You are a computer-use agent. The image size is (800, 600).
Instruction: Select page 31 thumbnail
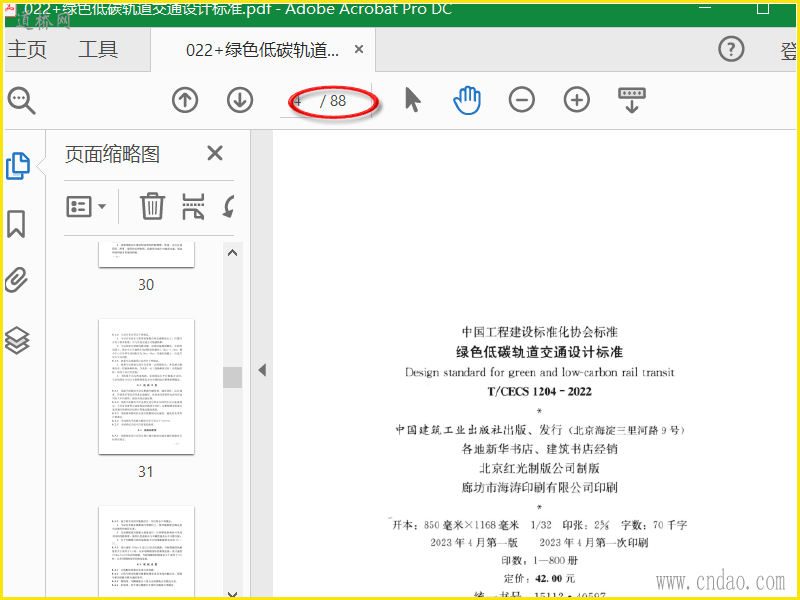146,386
